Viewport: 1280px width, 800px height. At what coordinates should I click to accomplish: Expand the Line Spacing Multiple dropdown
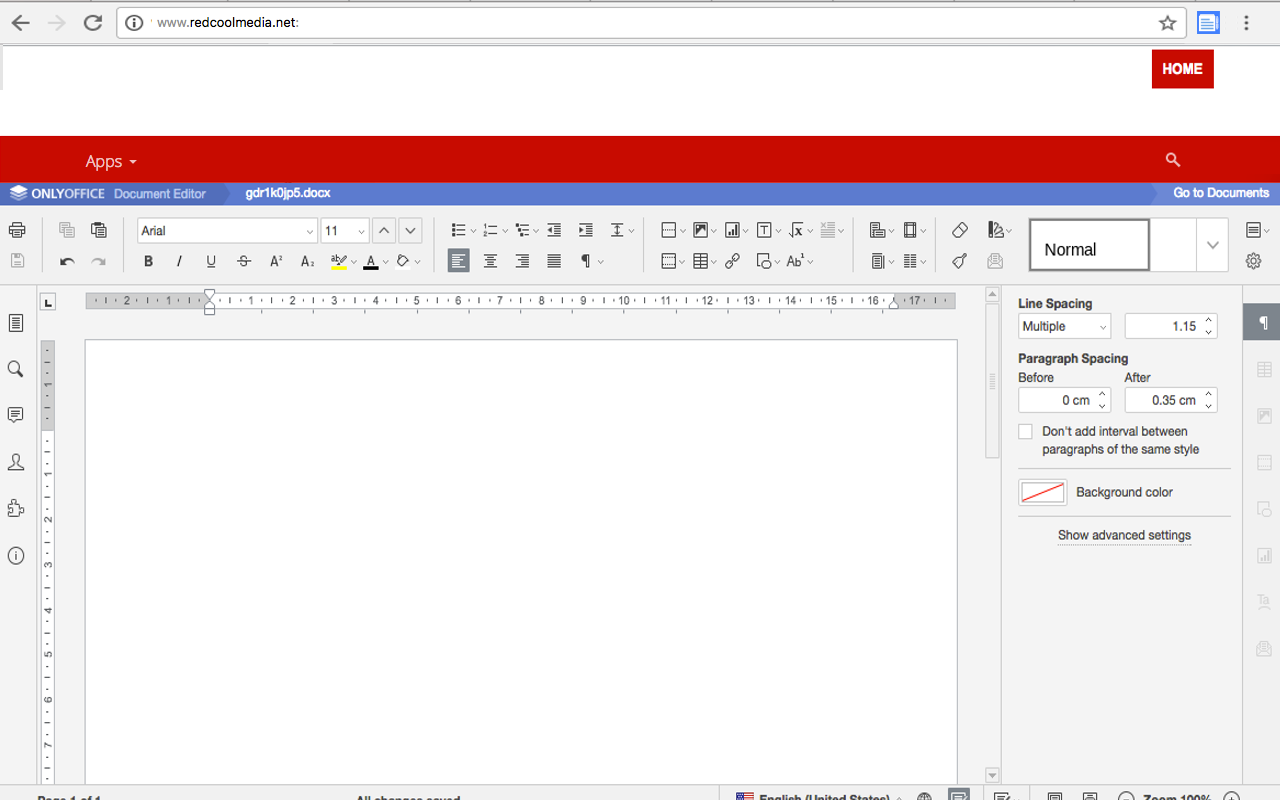pos(1064,327)
